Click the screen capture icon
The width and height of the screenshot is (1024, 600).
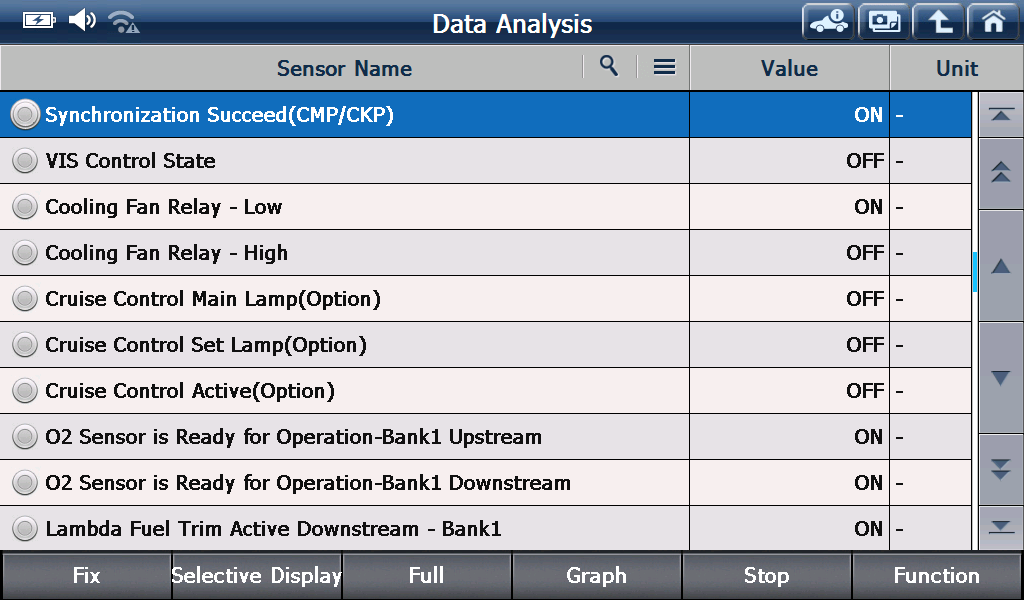(x=884, y=22)
